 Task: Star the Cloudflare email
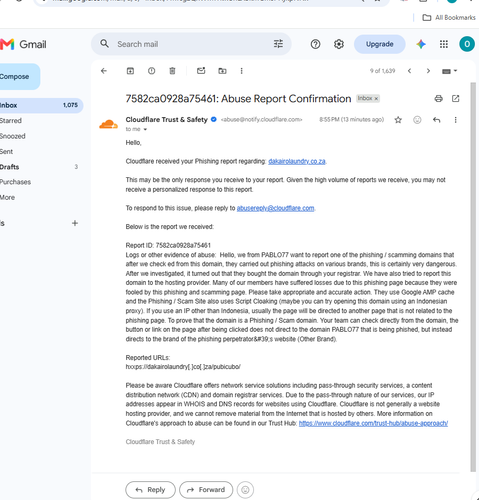click(x=398, y=120)
